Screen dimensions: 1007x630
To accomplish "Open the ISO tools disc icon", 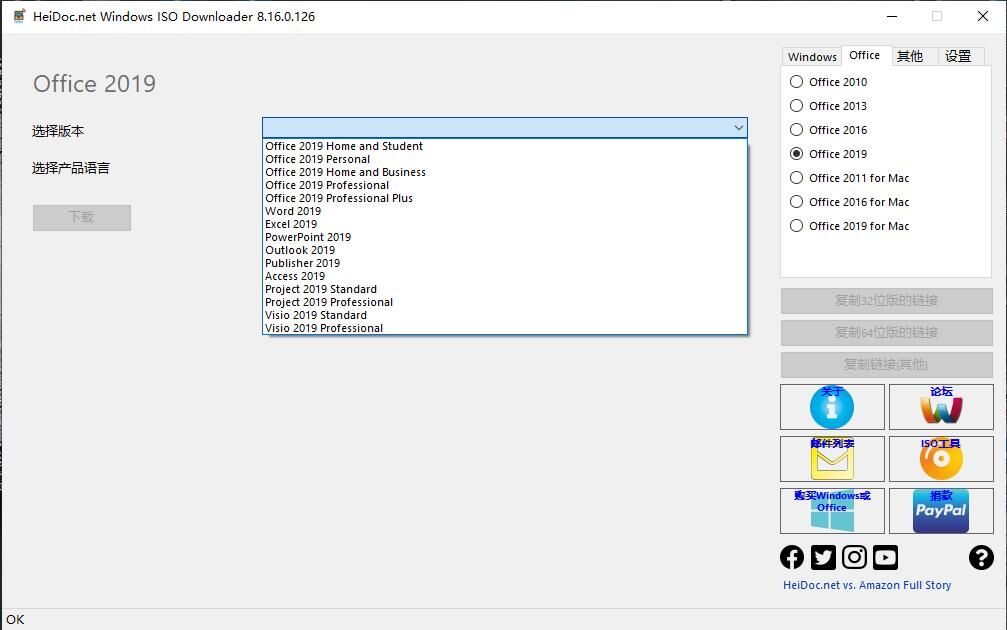I will coord(941,459).
